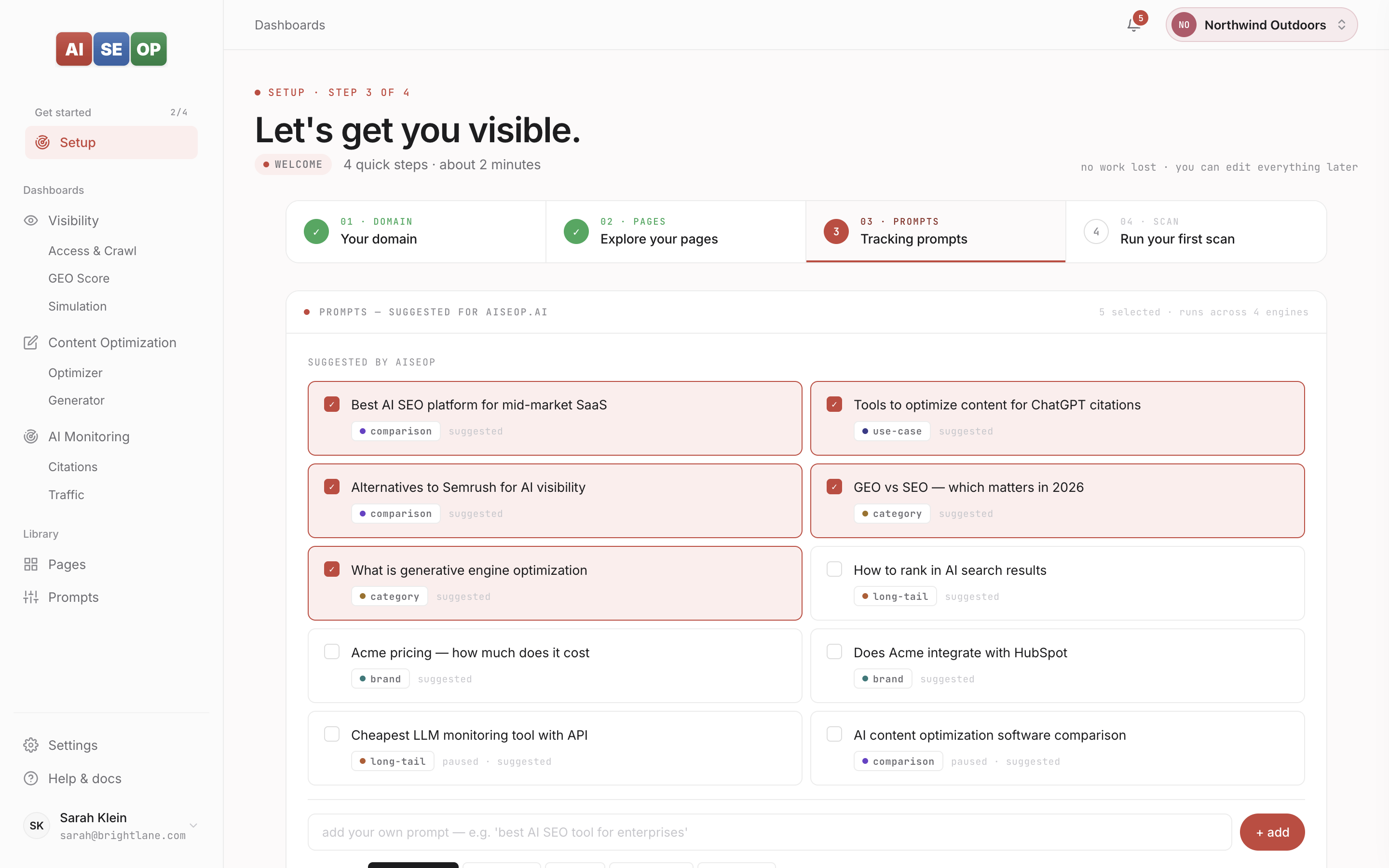1389x868 pixels.
Task: Click the red number 3 step circle
Action: pos(836,232)
